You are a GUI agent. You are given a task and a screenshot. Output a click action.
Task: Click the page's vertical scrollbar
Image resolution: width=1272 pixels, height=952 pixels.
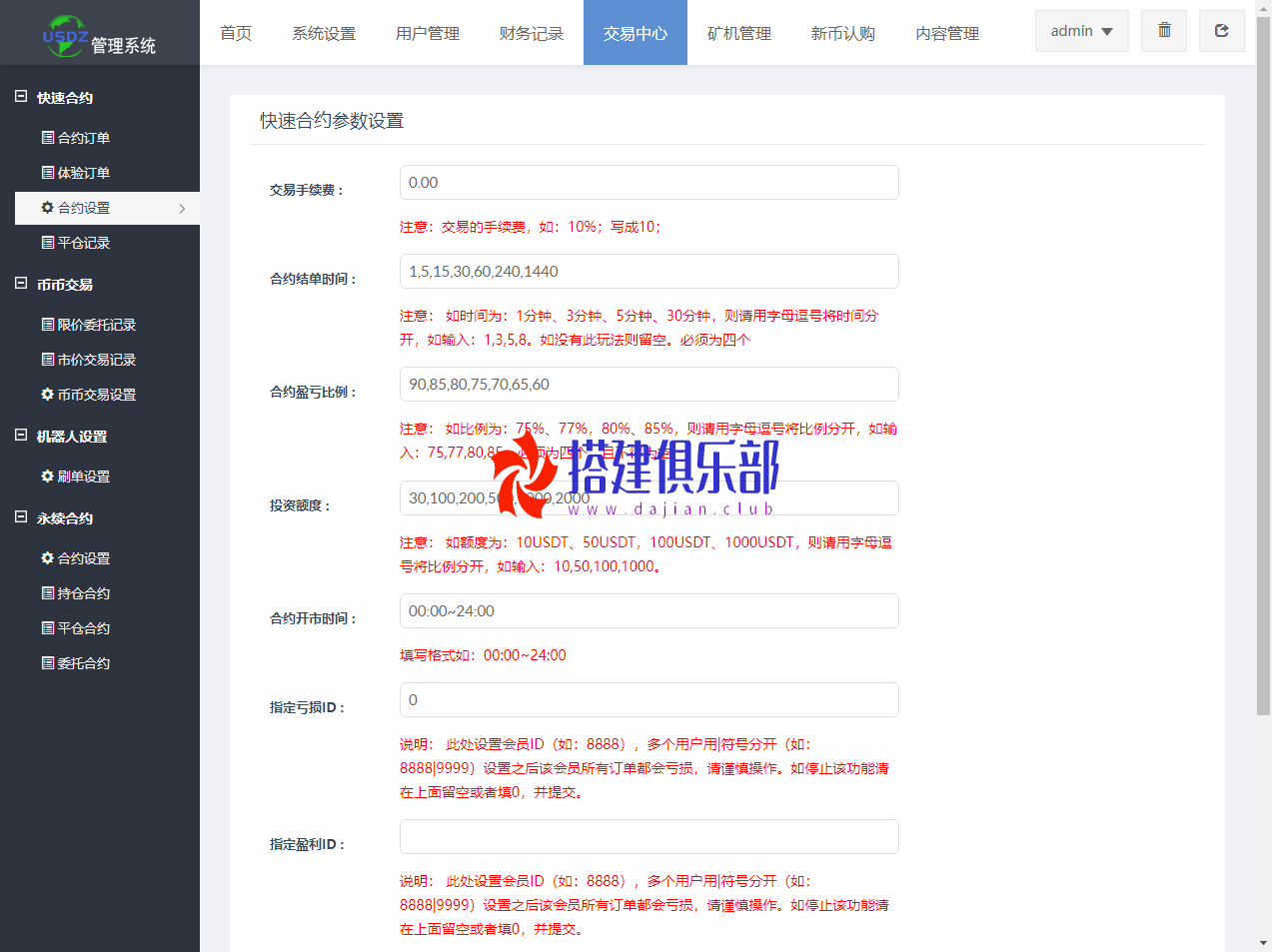(x=1263, y=400)
